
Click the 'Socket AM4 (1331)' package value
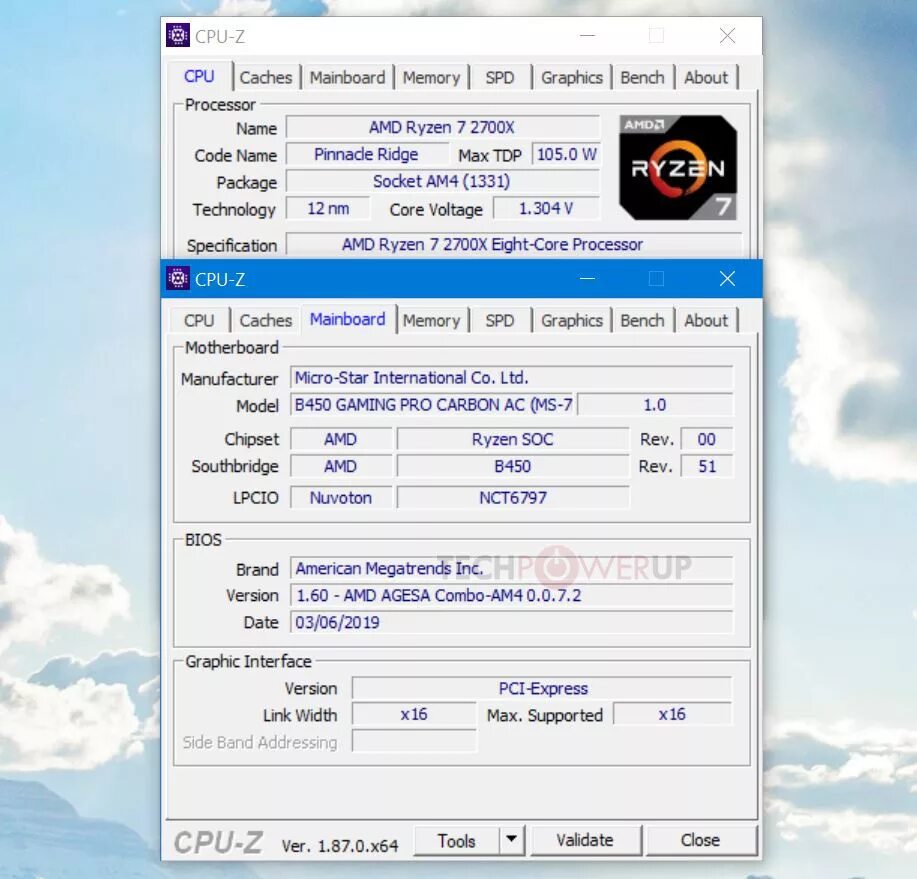coord(442,181)
